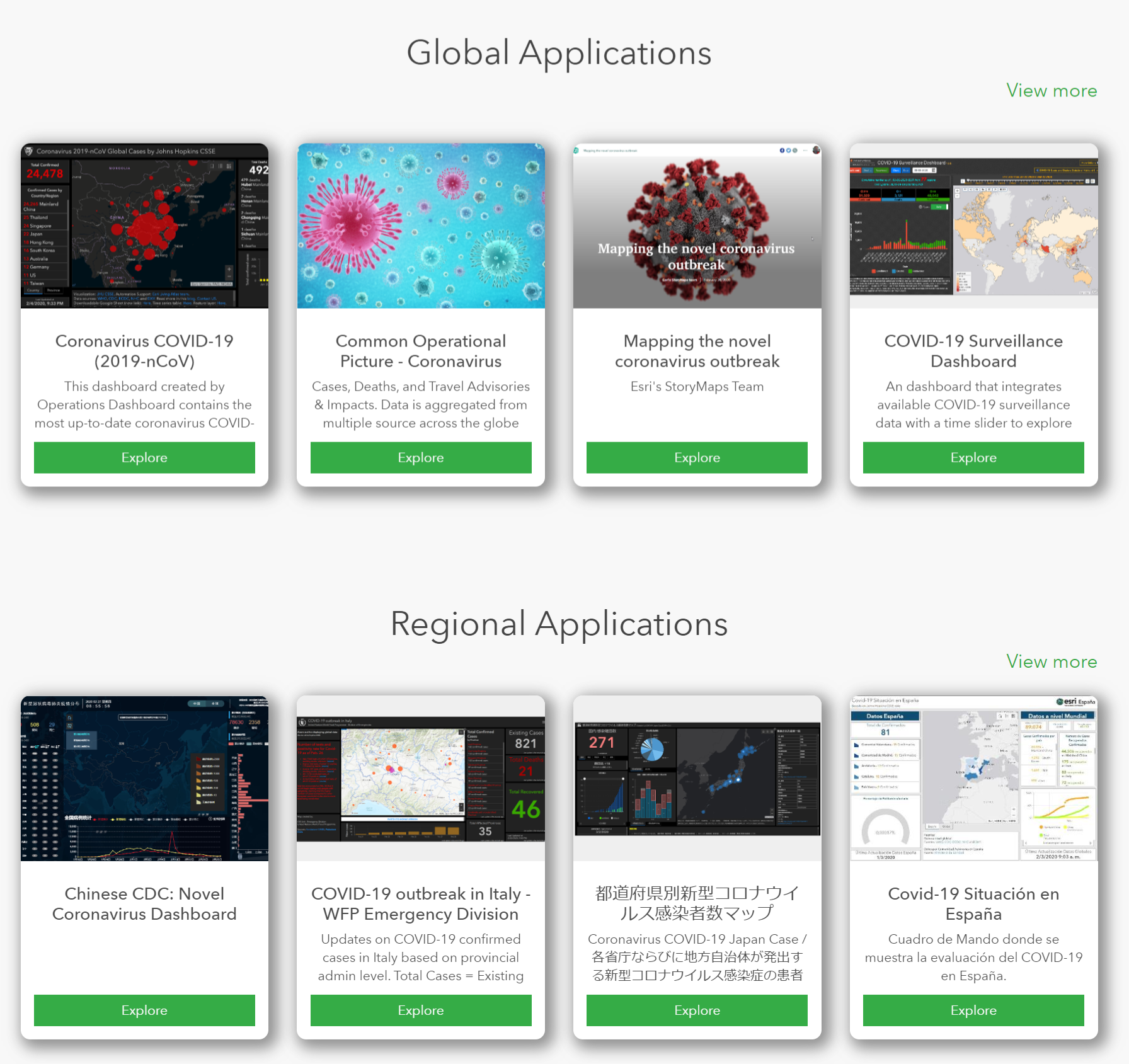Click the Esri's StoryMaps Team text
Image resolution: width=1129 pixels, height=1064 pixels.
(697, 387)
